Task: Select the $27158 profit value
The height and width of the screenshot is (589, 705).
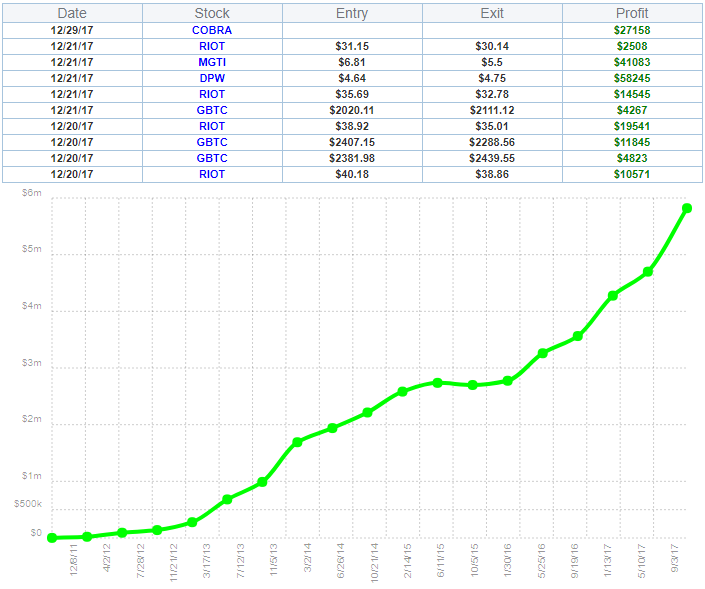Action: [x=632, y=30]
